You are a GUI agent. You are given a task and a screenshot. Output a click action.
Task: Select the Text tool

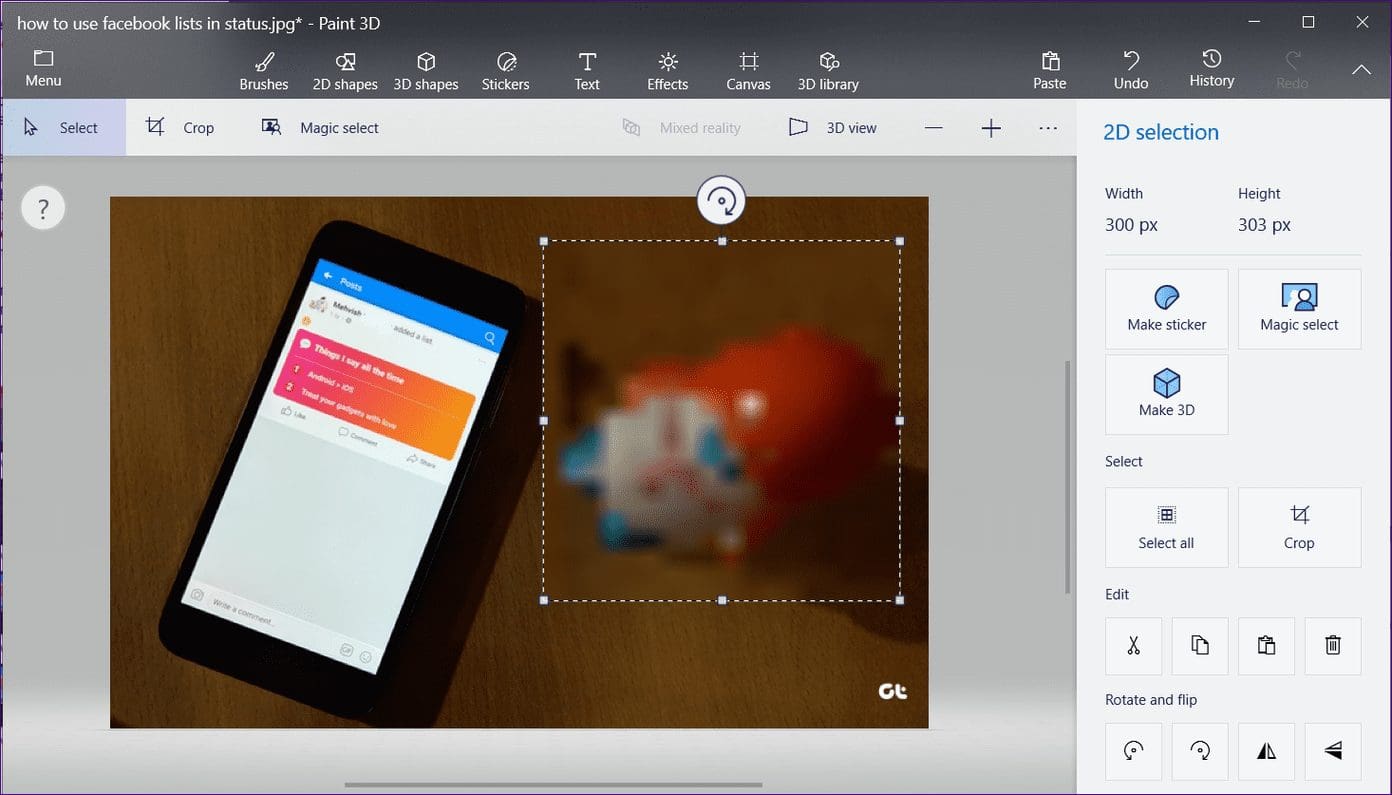(x=587, y=71)
